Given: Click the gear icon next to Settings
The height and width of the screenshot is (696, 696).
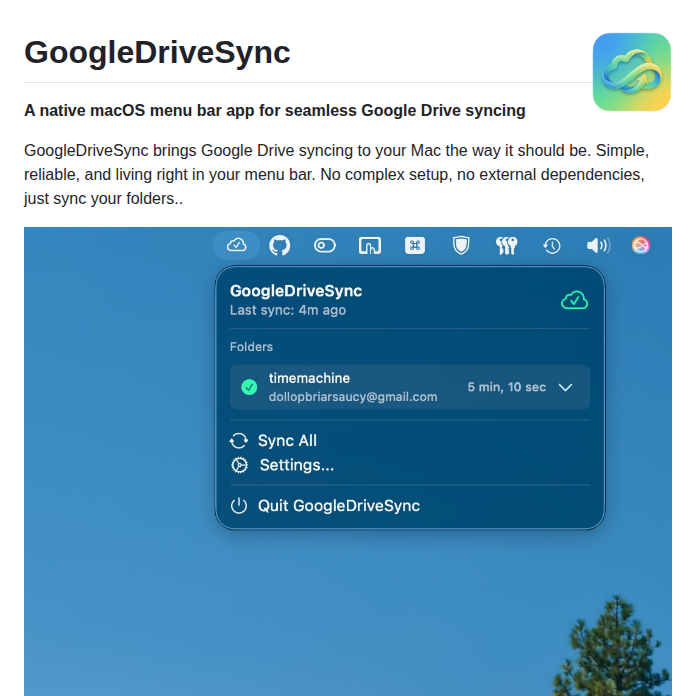Looking at the screenshot, I should [x=240, y=465].
